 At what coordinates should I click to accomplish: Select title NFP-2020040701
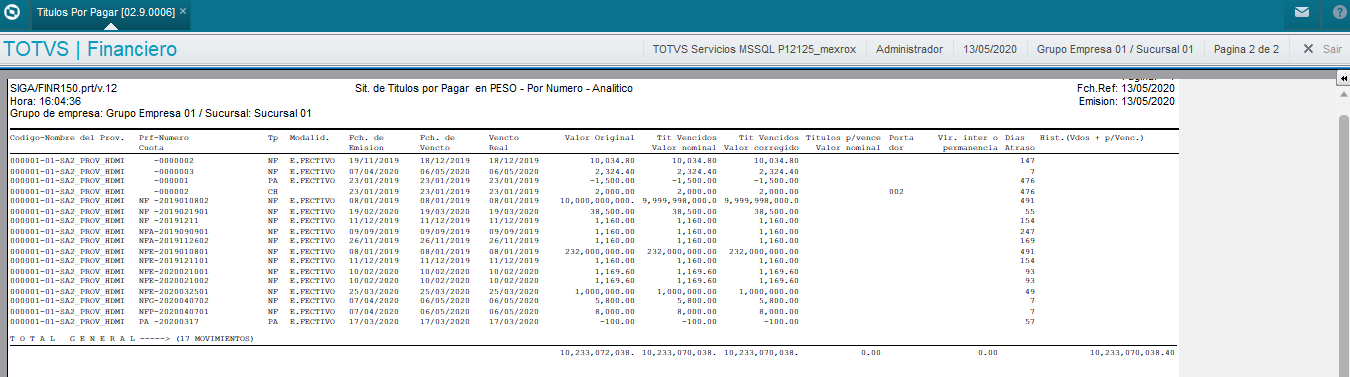tap(173, 312)
